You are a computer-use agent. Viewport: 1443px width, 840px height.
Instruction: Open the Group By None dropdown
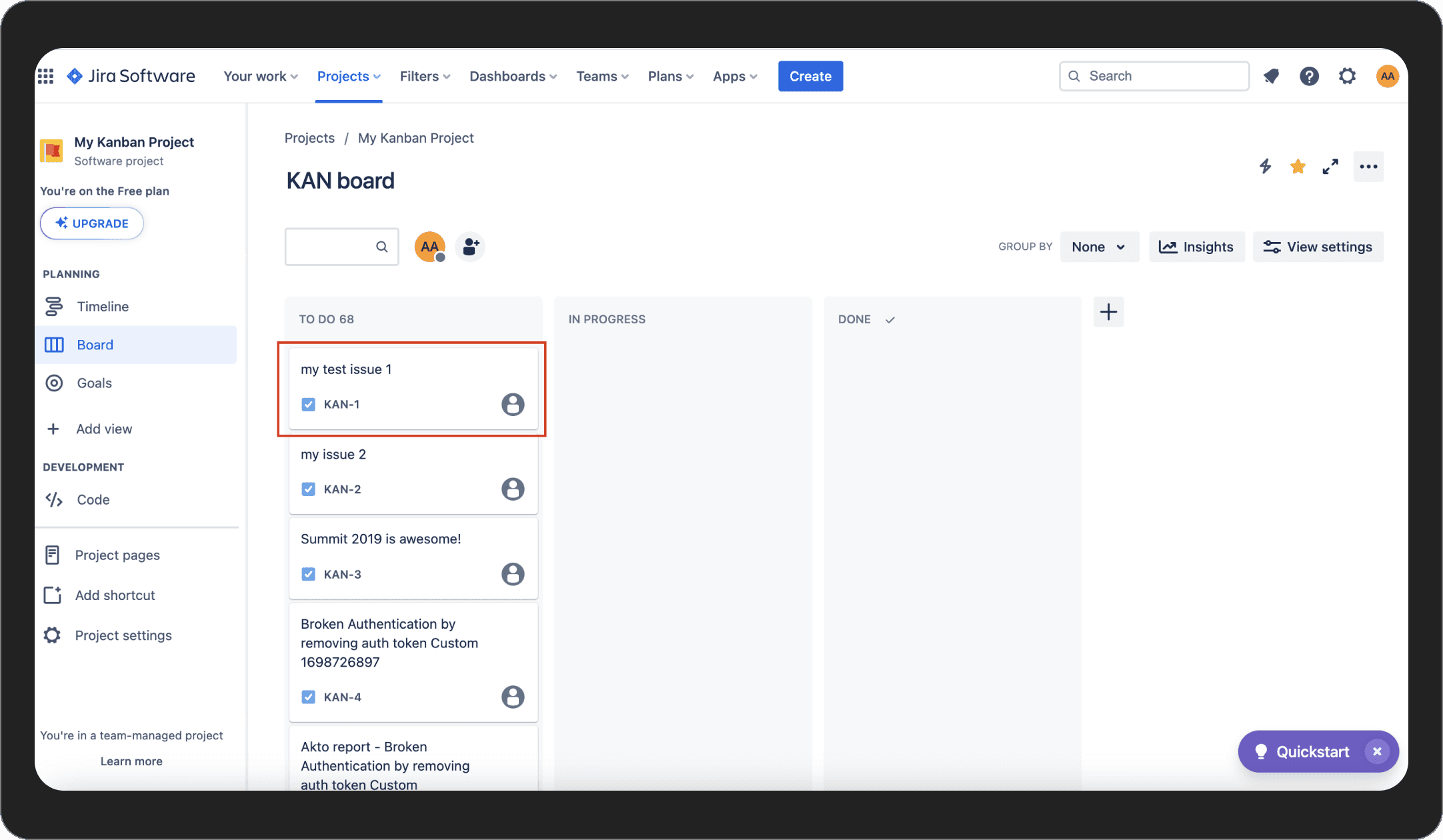[x=1099, y=247]
